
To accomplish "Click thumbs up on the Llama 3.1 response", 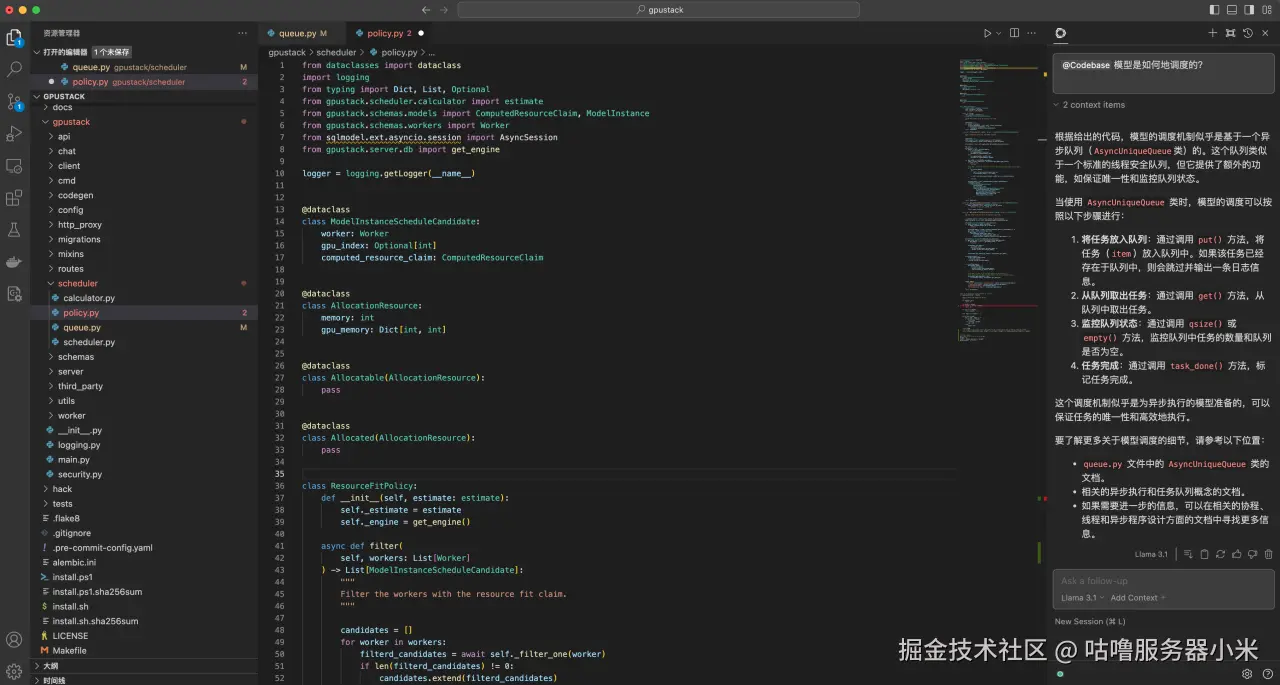I will point(1237,554).
